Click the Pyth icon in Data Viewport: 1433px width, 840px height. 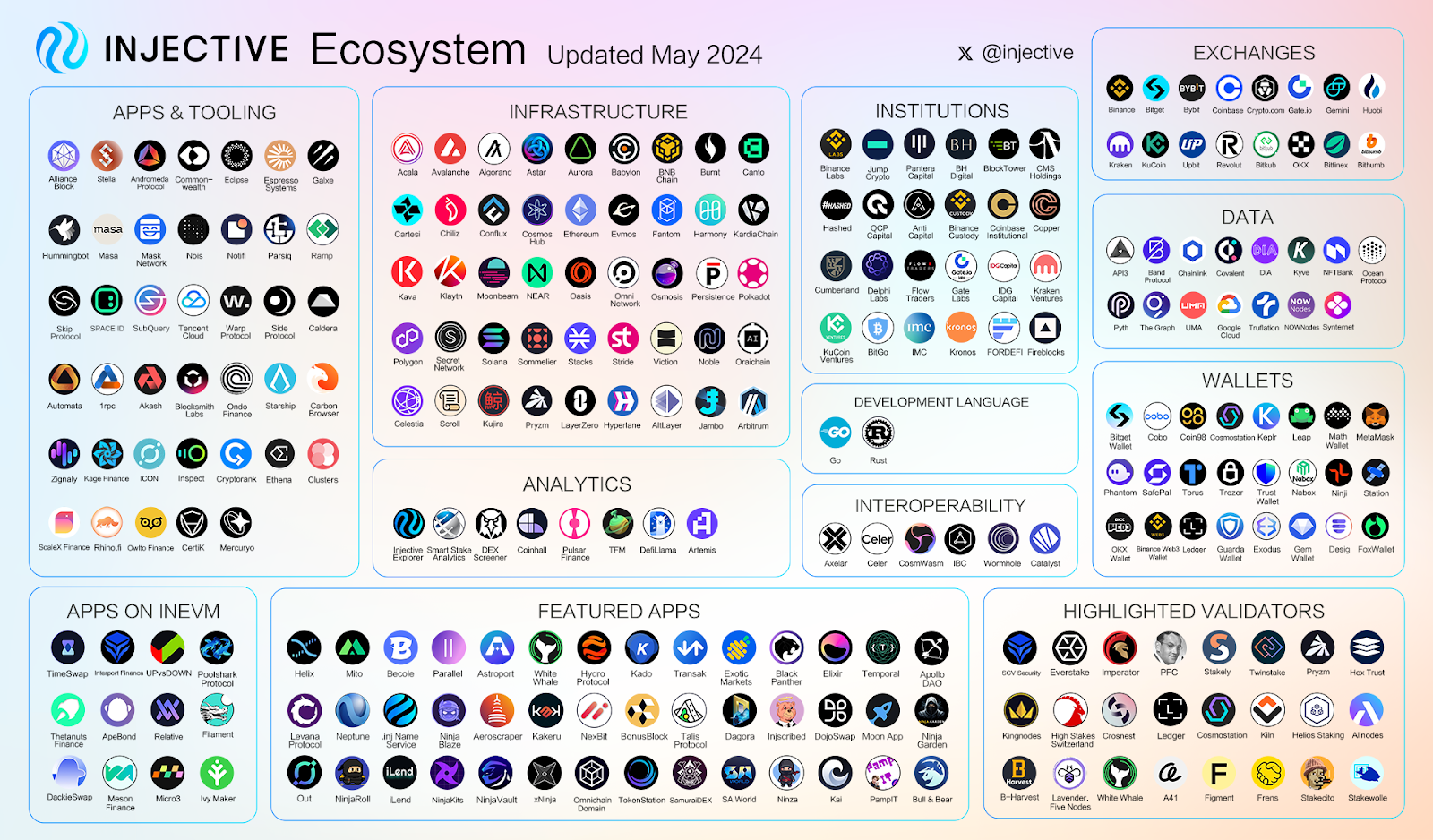(x=1120, y=305)
